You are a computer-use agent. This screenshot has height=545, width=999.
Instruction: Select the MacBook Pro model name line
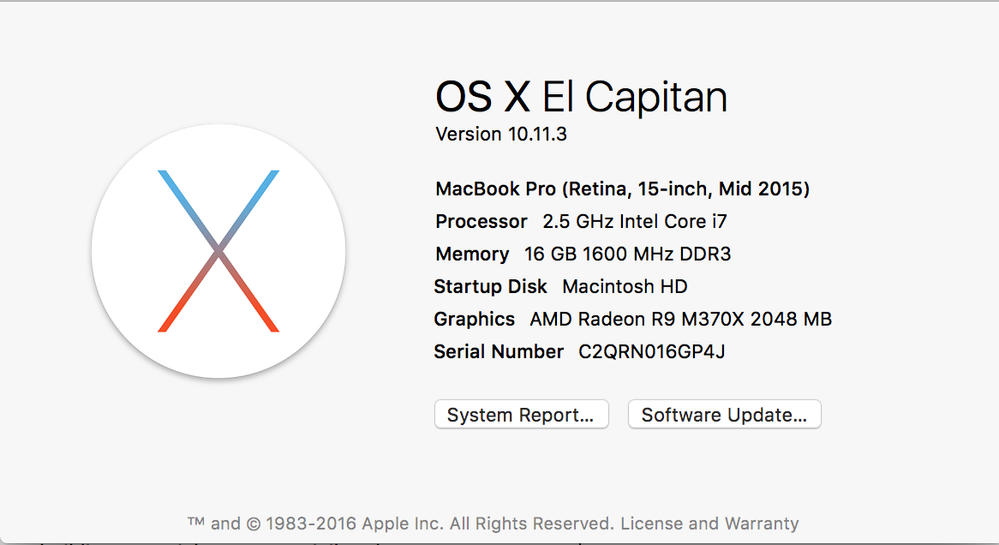coord(622,189)
